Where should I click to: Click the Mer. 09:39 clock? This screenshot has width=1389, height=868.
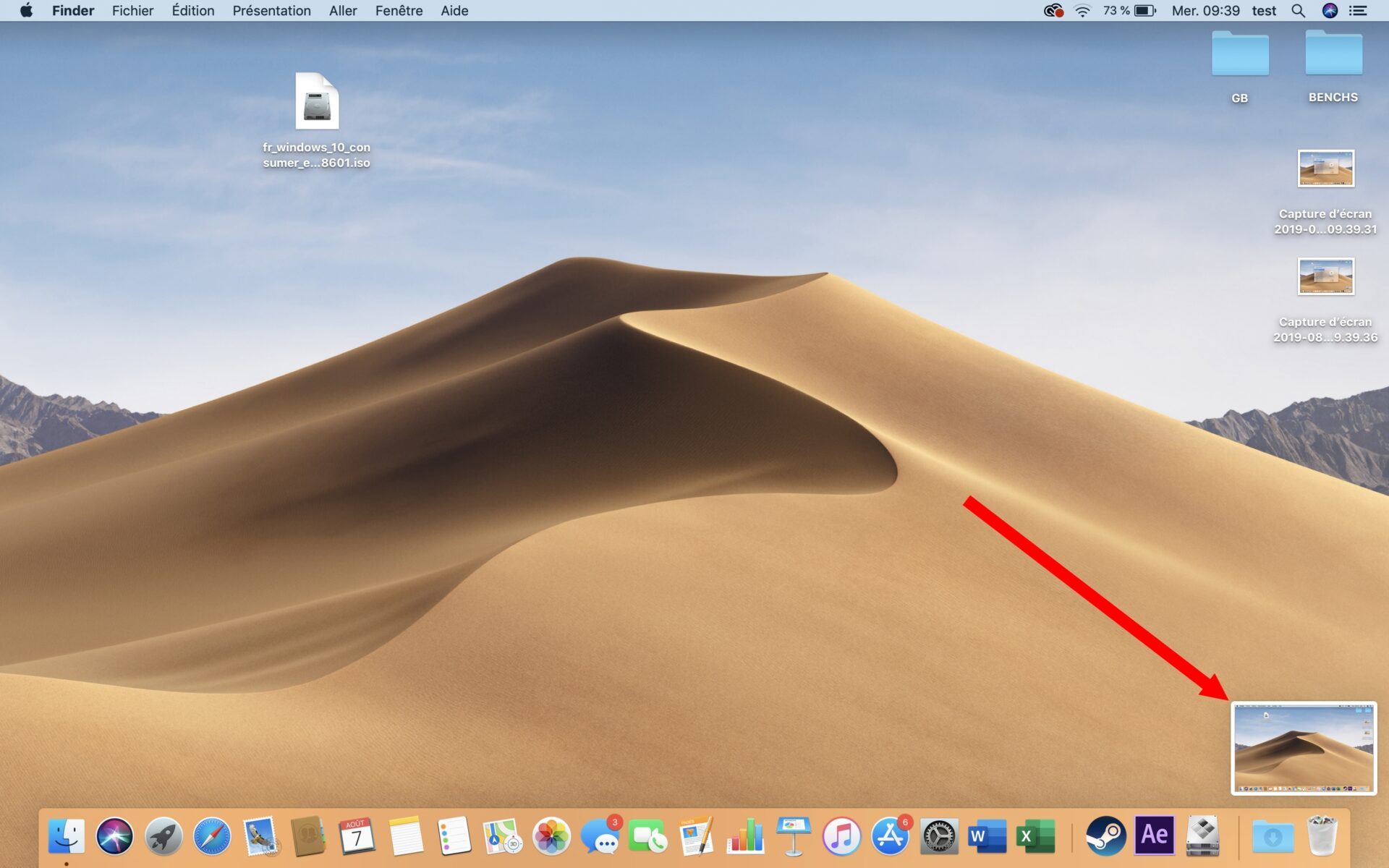1205,11
